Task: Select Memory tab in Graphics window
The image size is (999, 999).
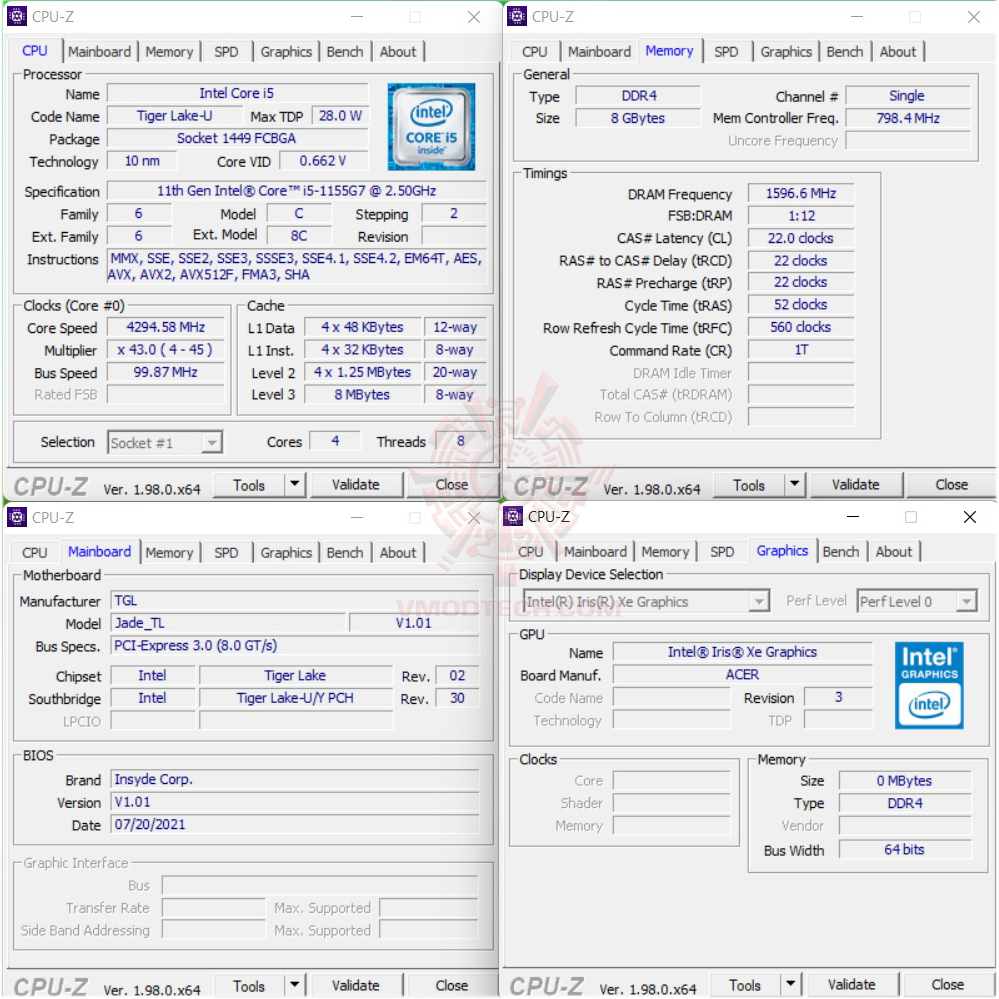Action: tap(665, 552)
